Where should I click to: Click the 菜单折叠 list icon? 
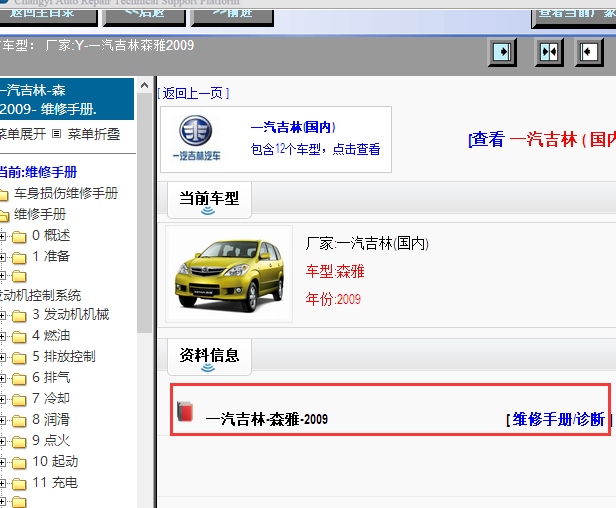tap(57, 134)
